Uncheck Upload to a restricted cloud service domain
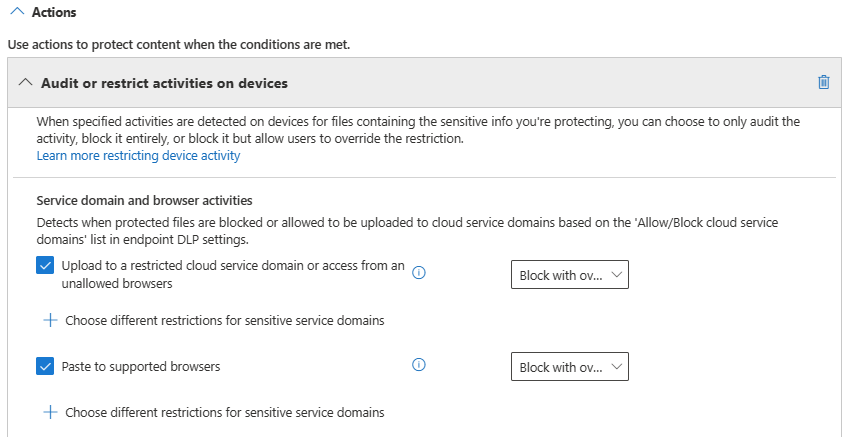 point(45,266)
